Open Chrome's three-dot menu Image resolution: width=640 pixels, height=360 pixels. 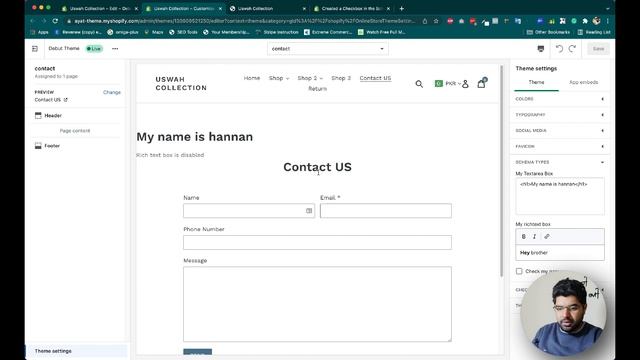click(608, 21)
